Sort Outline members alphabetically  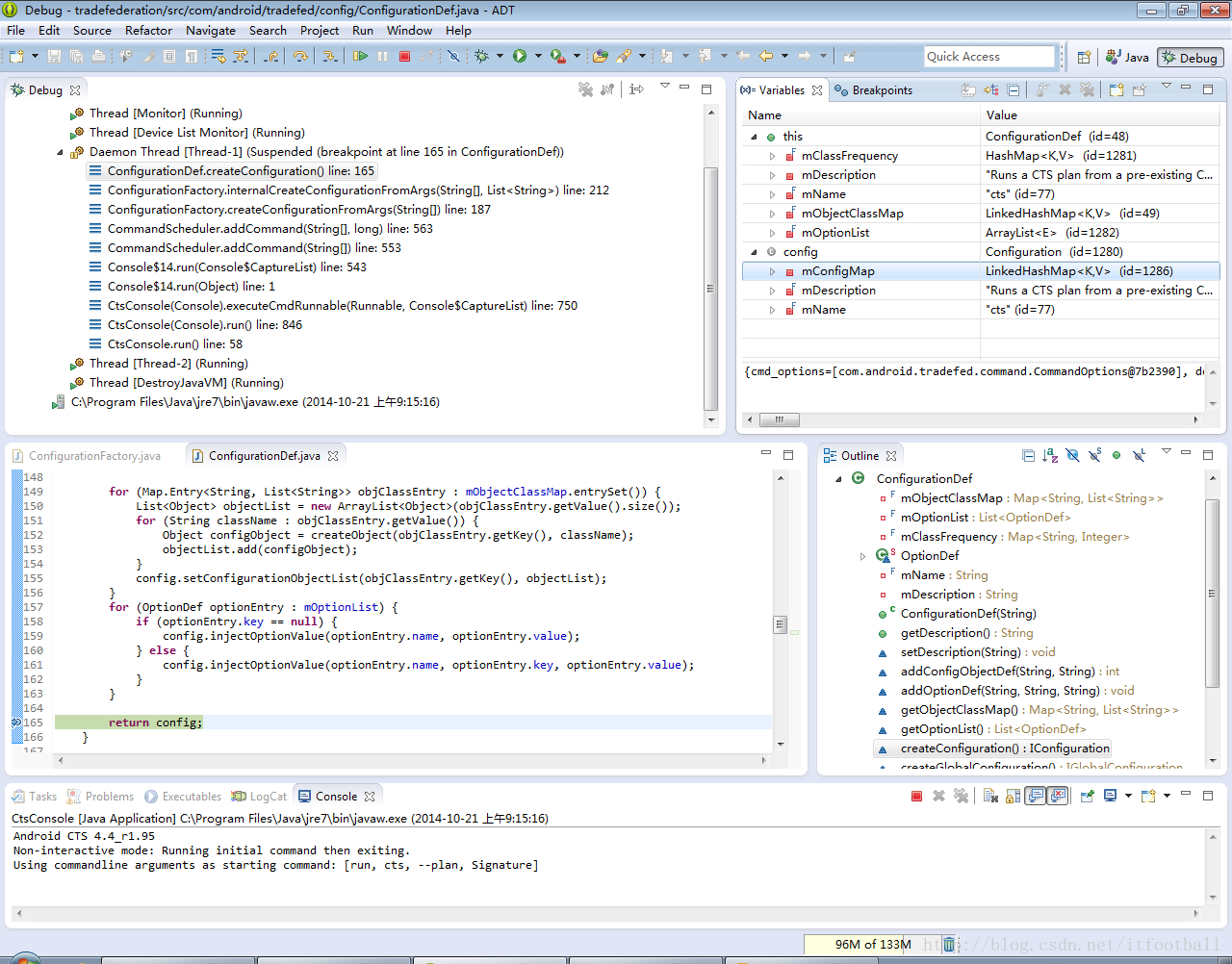click(x=1050, y=455)
